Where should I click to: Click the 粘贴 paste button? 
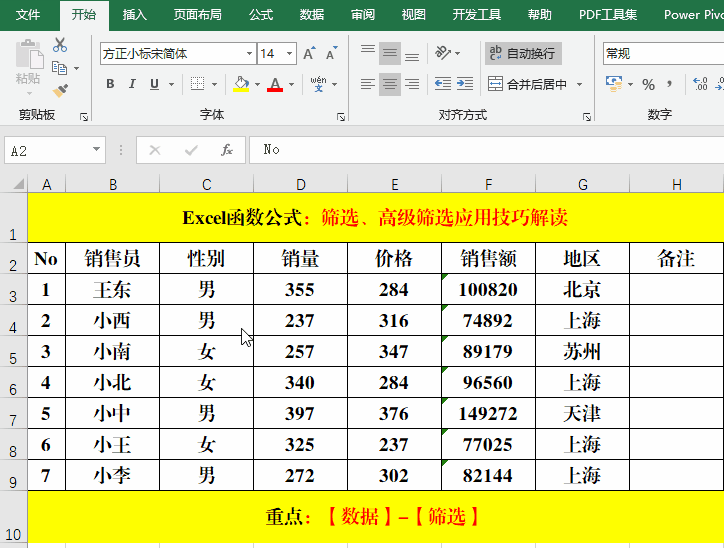click(27, 62)
